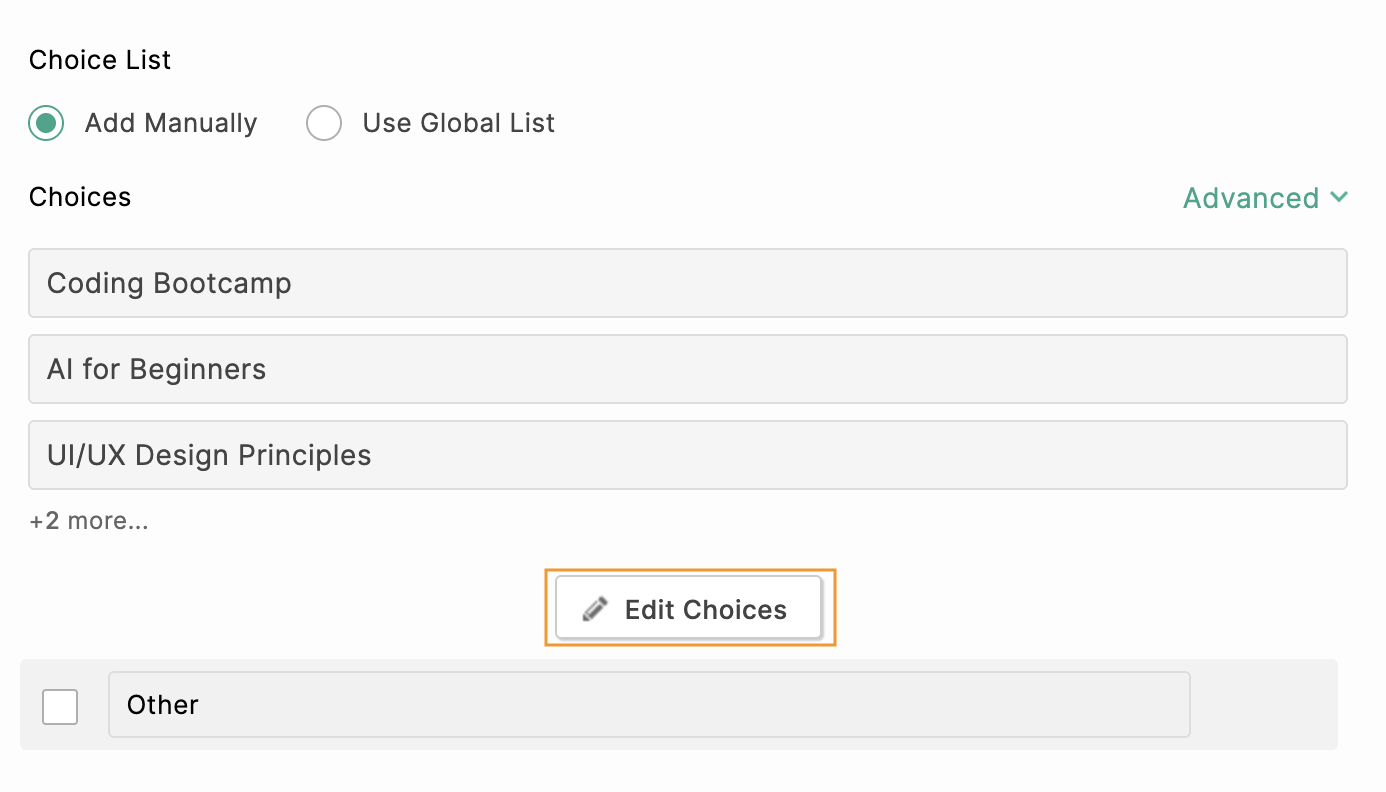This screenshot has height=792, width=1386.
Task: Click the Use Global List label text
Action: (457, 122)
